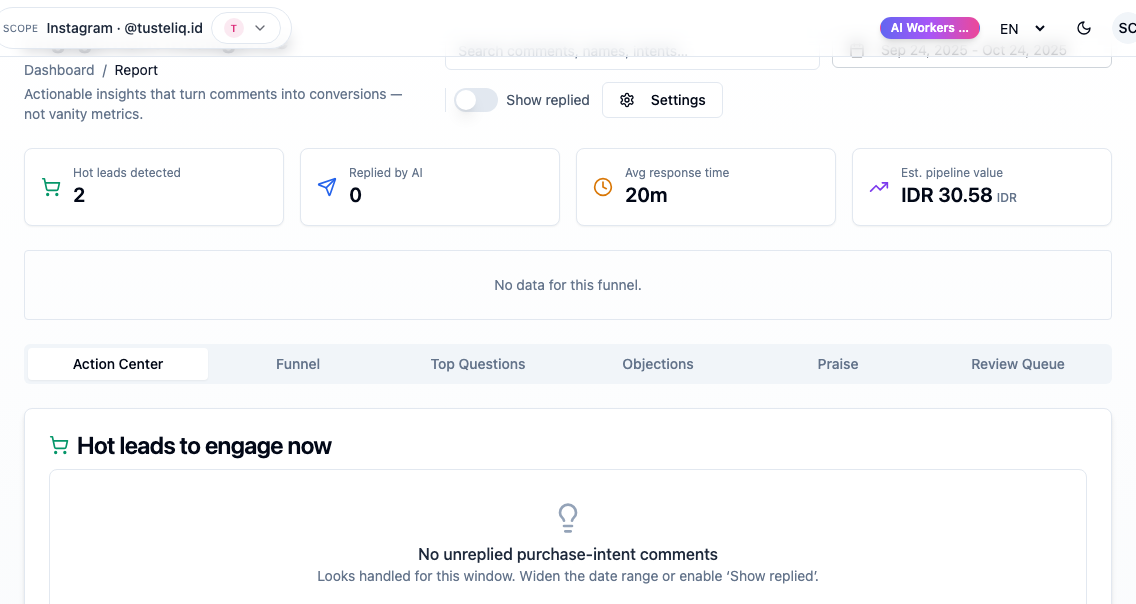Click the trending line icon on Est. pipeline value card
The width and height of the screenshot is (1136, 604).
click(878, 186)
